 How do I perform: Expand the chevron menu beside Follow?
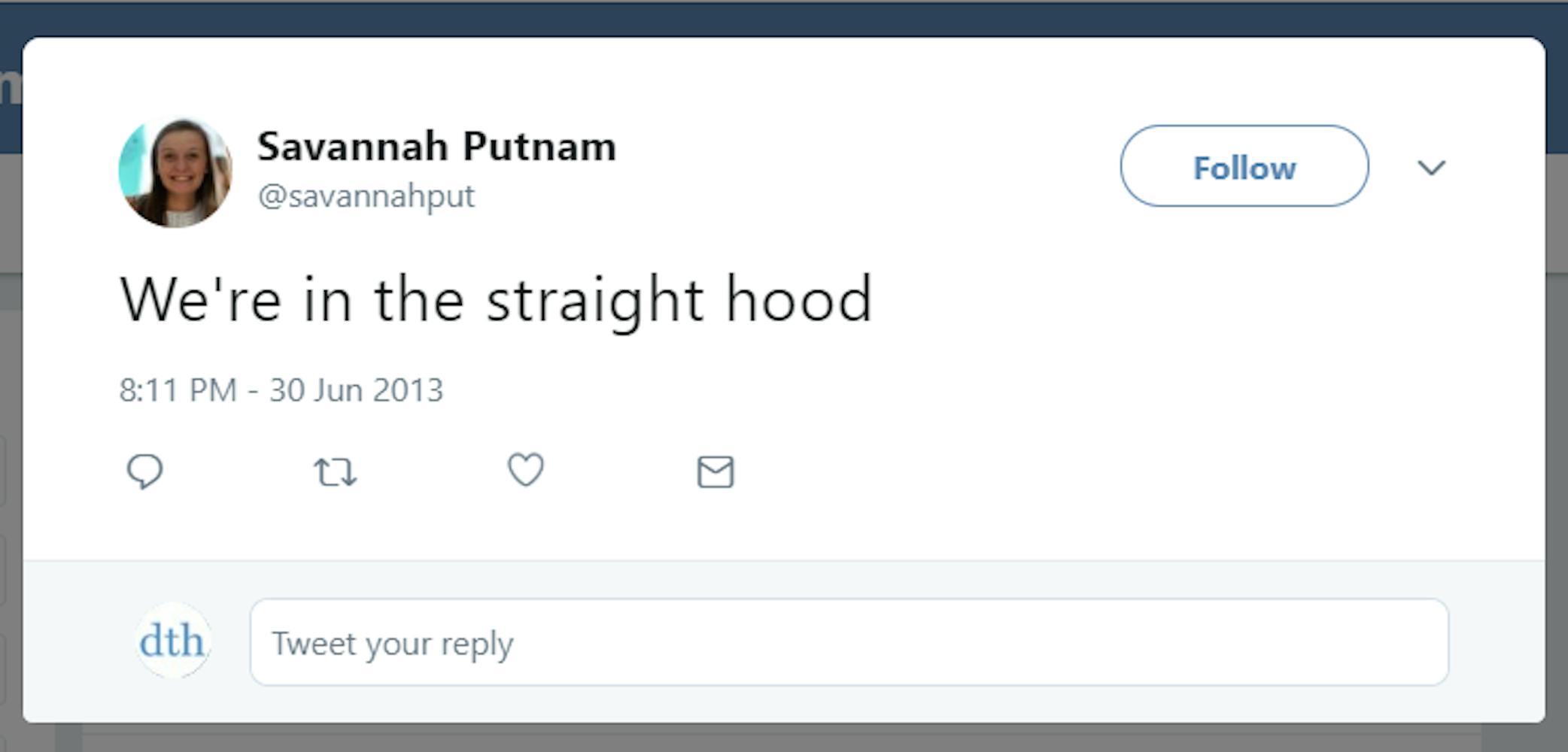1431,167
